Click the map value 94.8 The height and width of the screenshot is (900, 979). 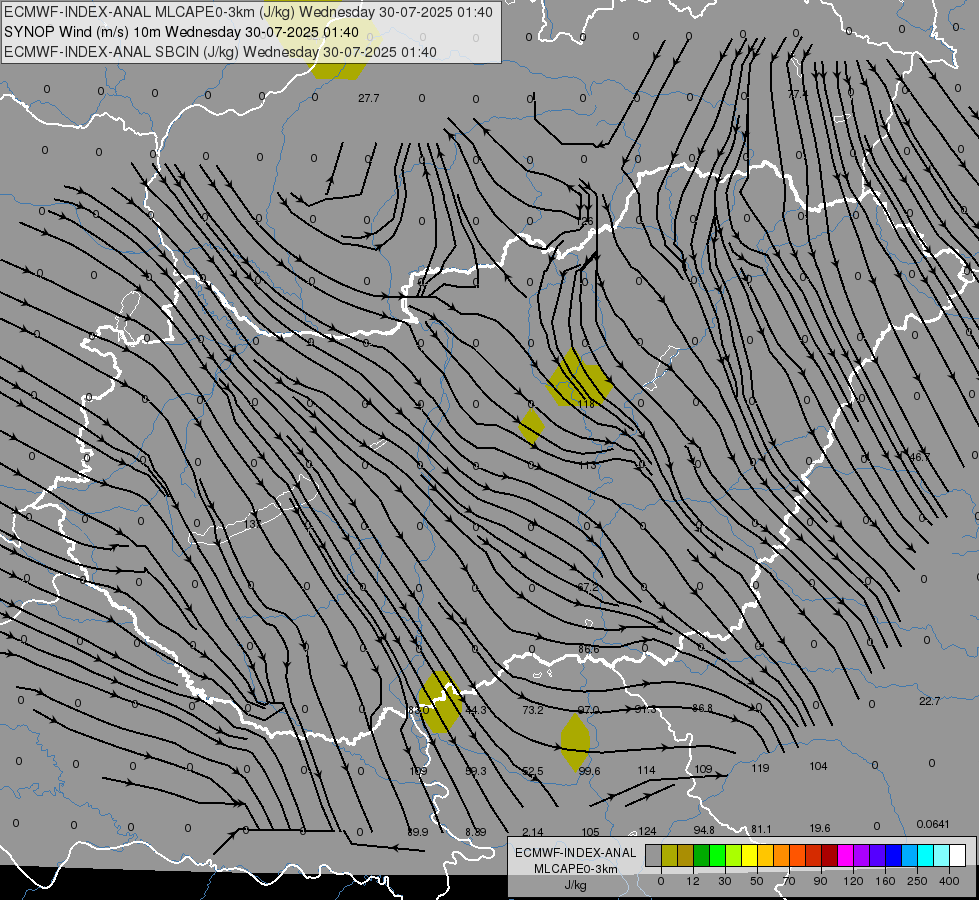pos(704,830)
